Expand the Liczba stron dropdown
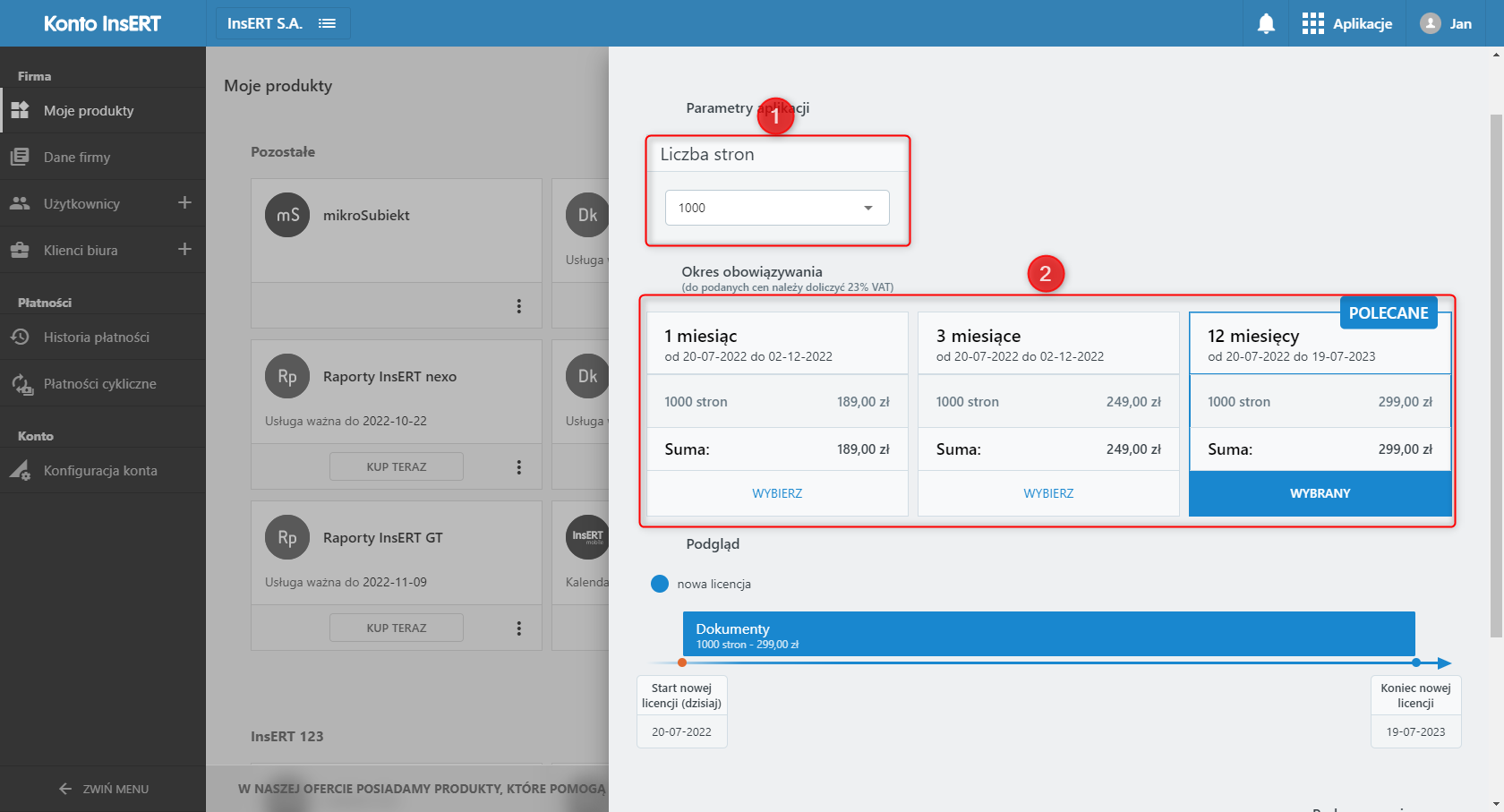 [x=777, y=208]
